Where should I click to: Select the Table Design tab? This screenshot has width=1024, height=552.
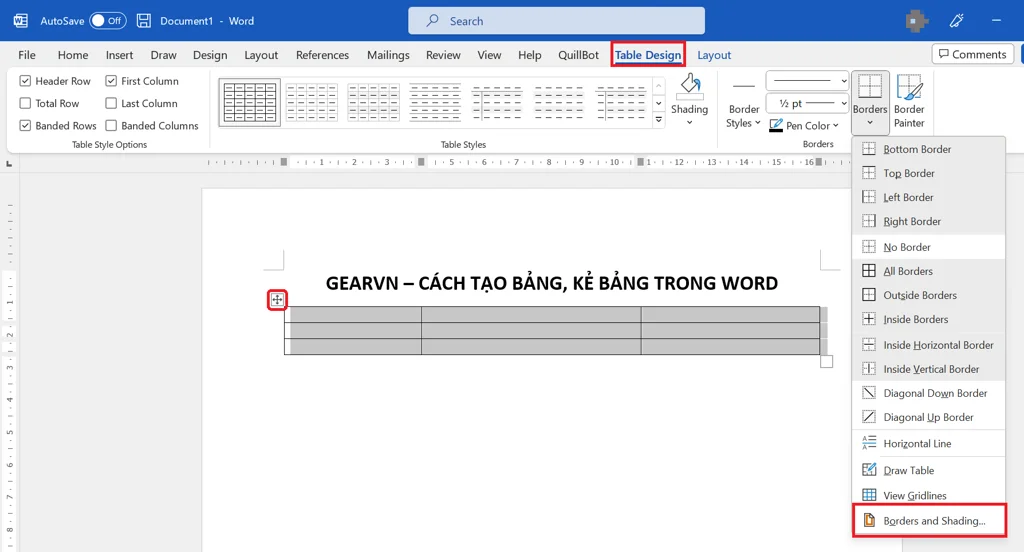pos(648,55)
